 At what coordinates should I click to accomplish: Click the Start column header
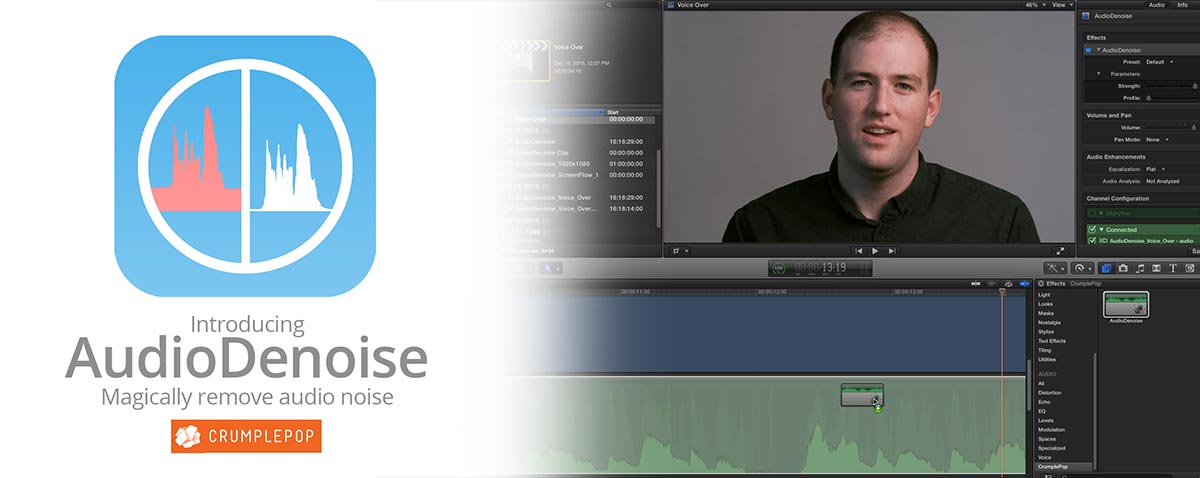[x=614, y=112]
